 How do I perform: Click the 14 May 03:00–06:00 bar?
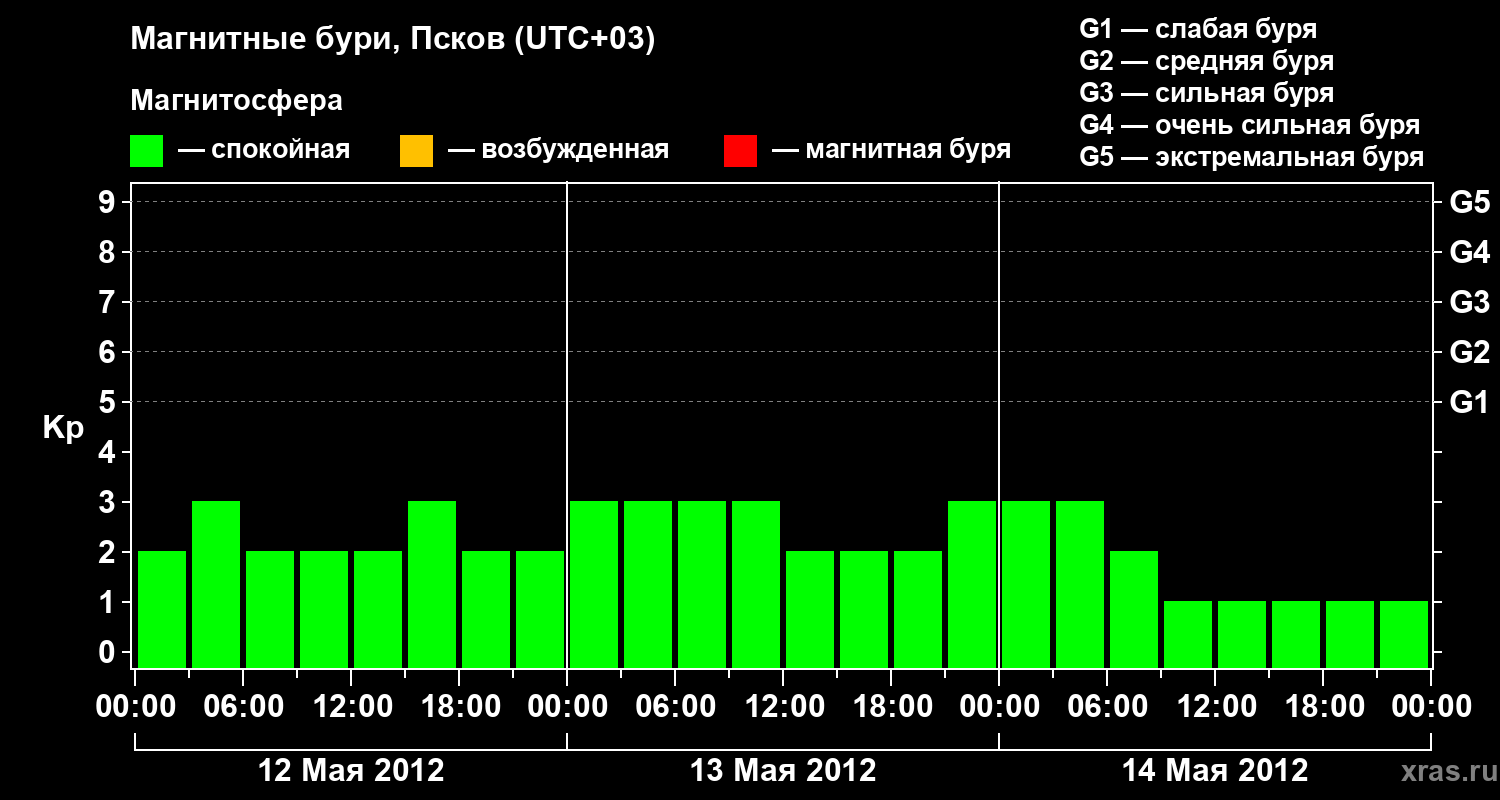pos(1080,584)
